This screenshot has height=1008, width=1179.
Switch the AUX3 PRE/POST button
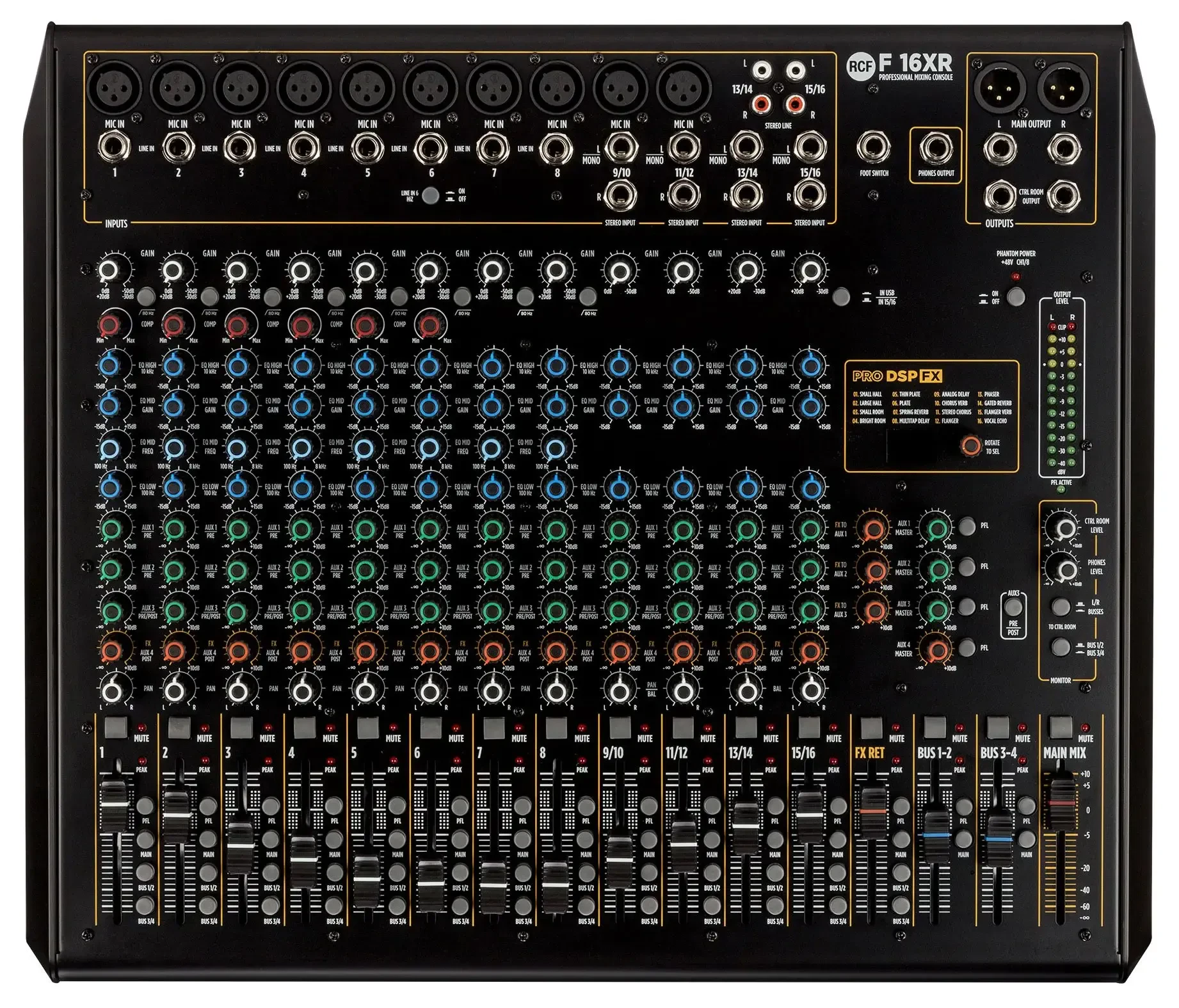[1013, 607]
